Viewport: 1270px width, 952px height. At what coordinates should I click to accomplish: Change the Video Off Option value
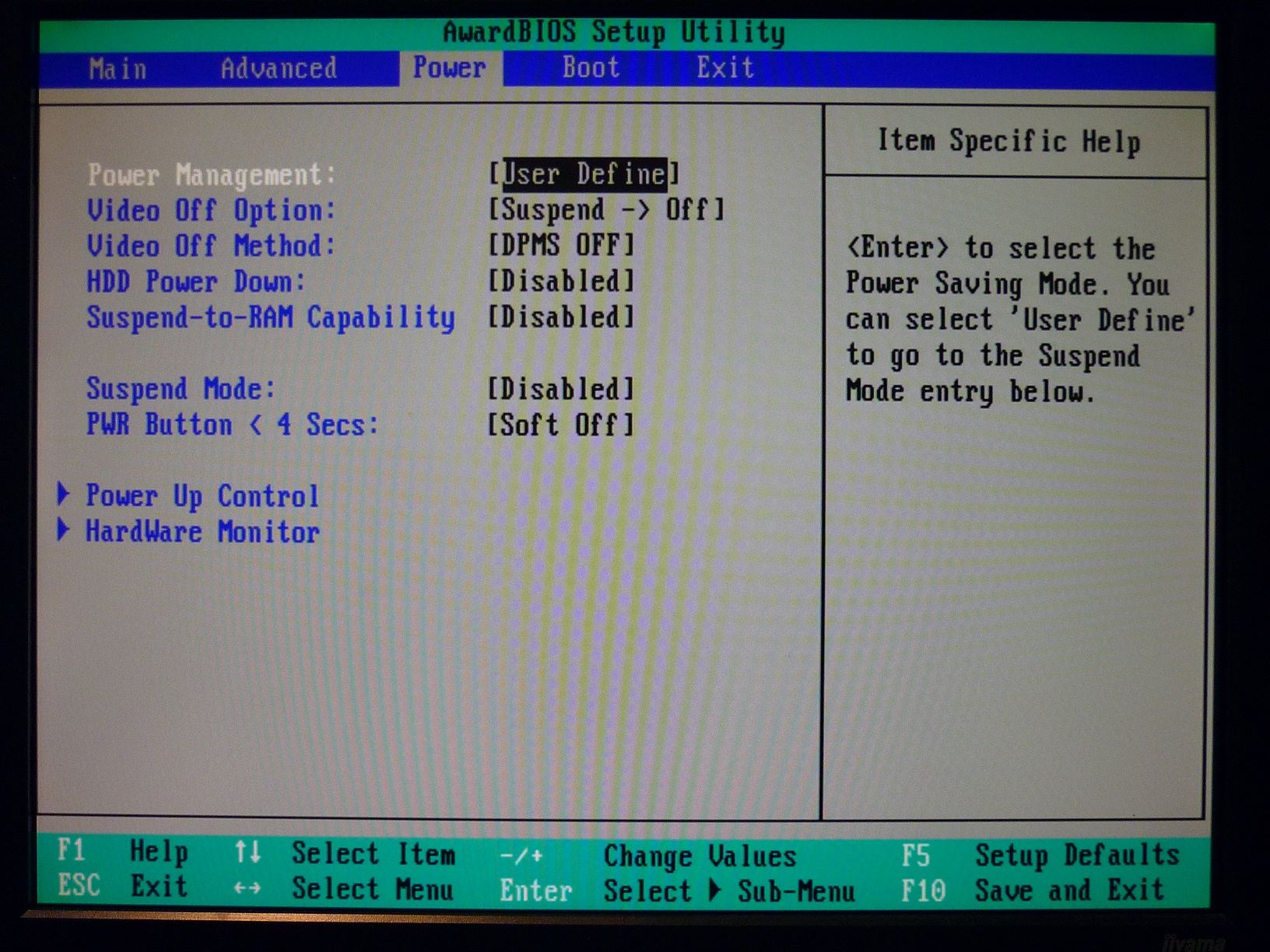[x=606, y=209]
